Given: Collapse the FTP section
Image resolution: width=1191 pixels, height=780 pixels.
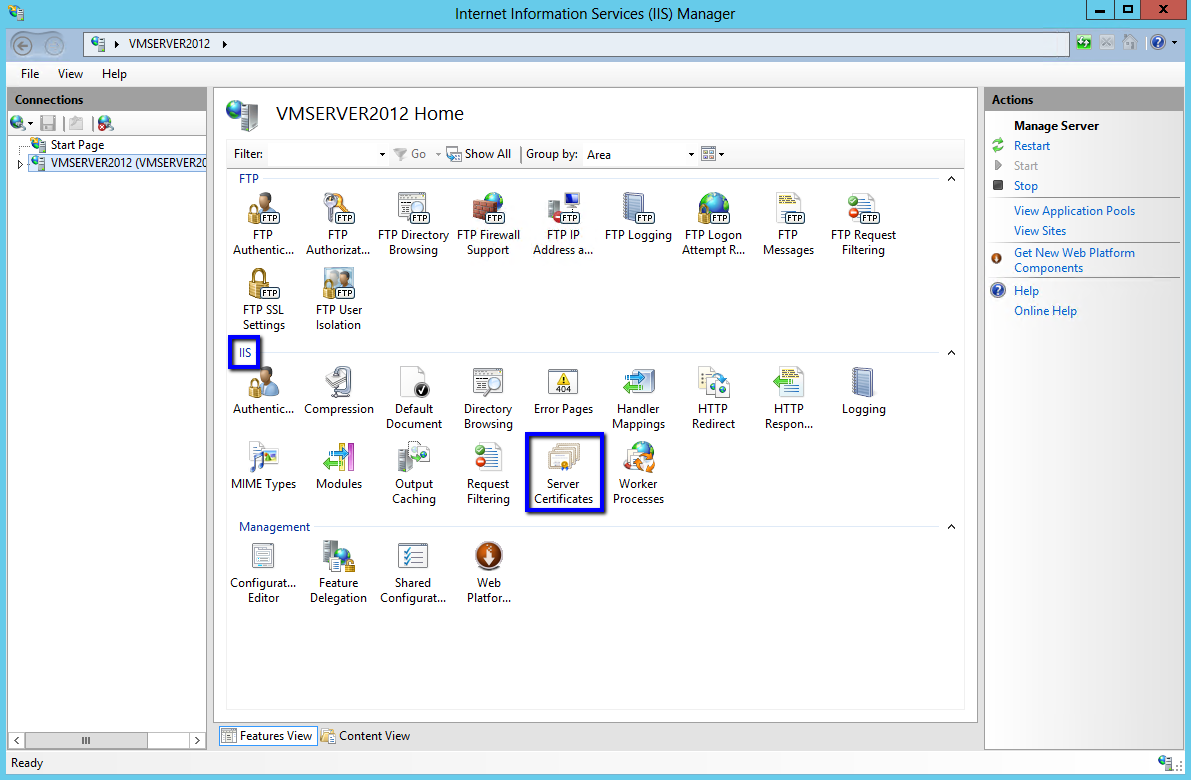Looking at the screenshot, I should [951, 178].
